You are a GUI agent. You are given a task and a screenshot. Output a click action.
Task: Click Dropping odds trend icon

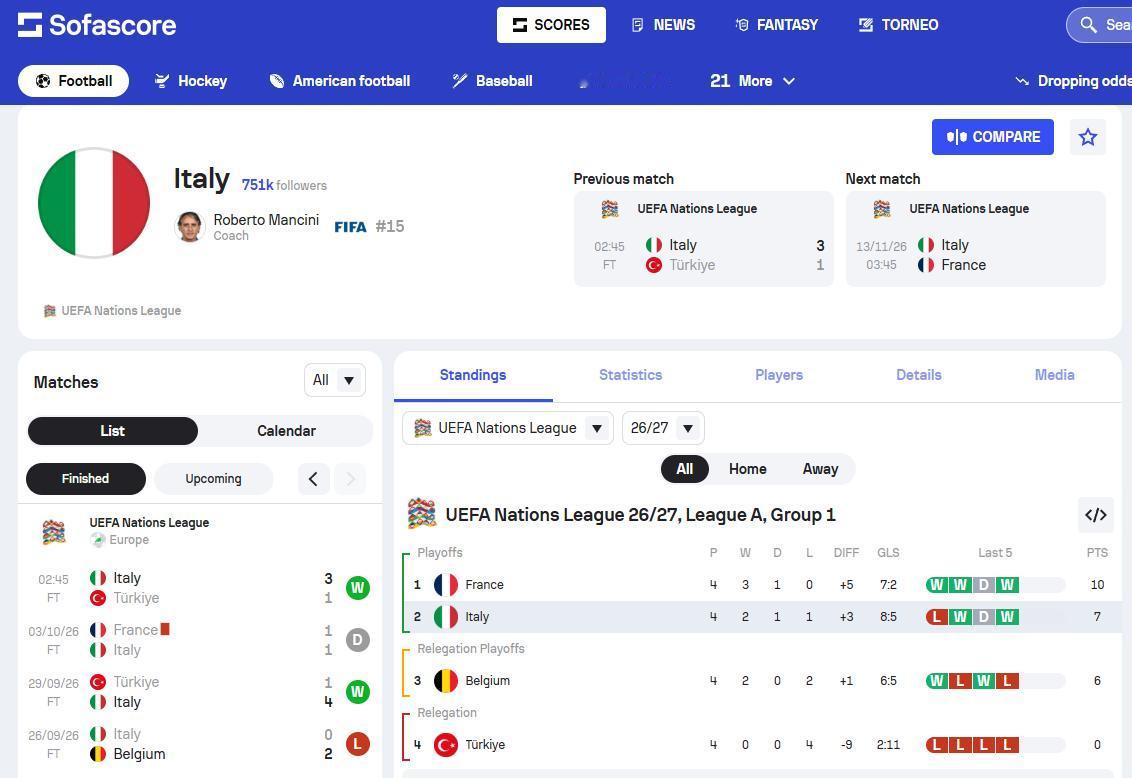point(1022,81)
